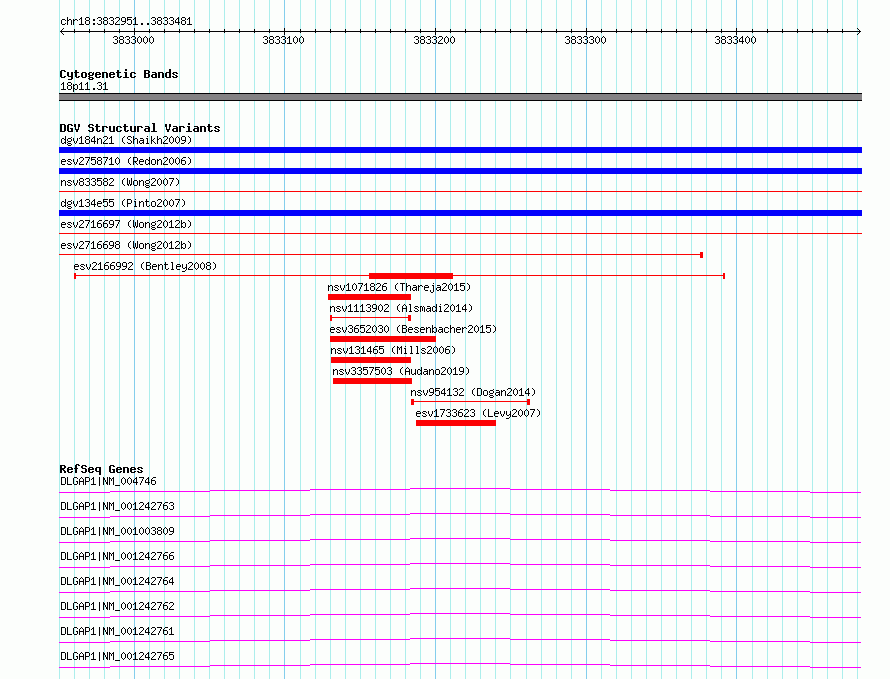Click the thin red span under nsv954132
The height and width of the screenshot is (679, 890).
(471, 402)
